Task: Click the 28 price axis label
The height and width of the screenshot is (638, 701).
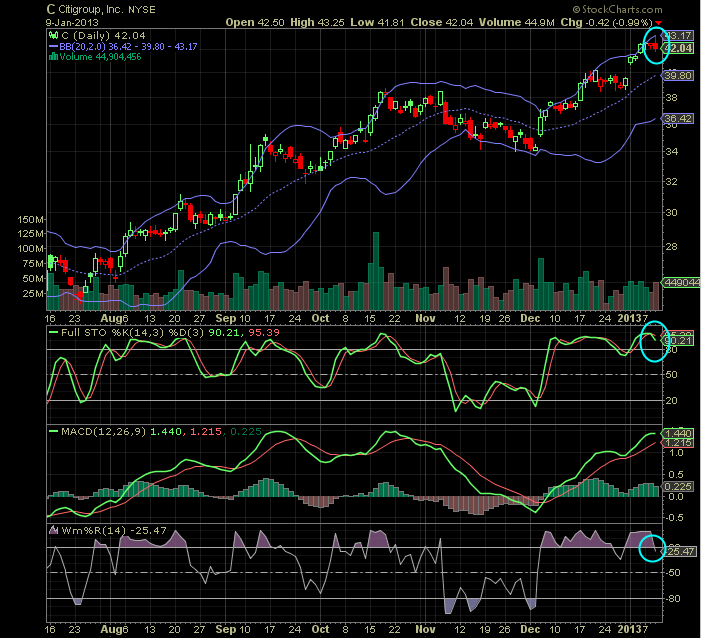Action: 671,247
